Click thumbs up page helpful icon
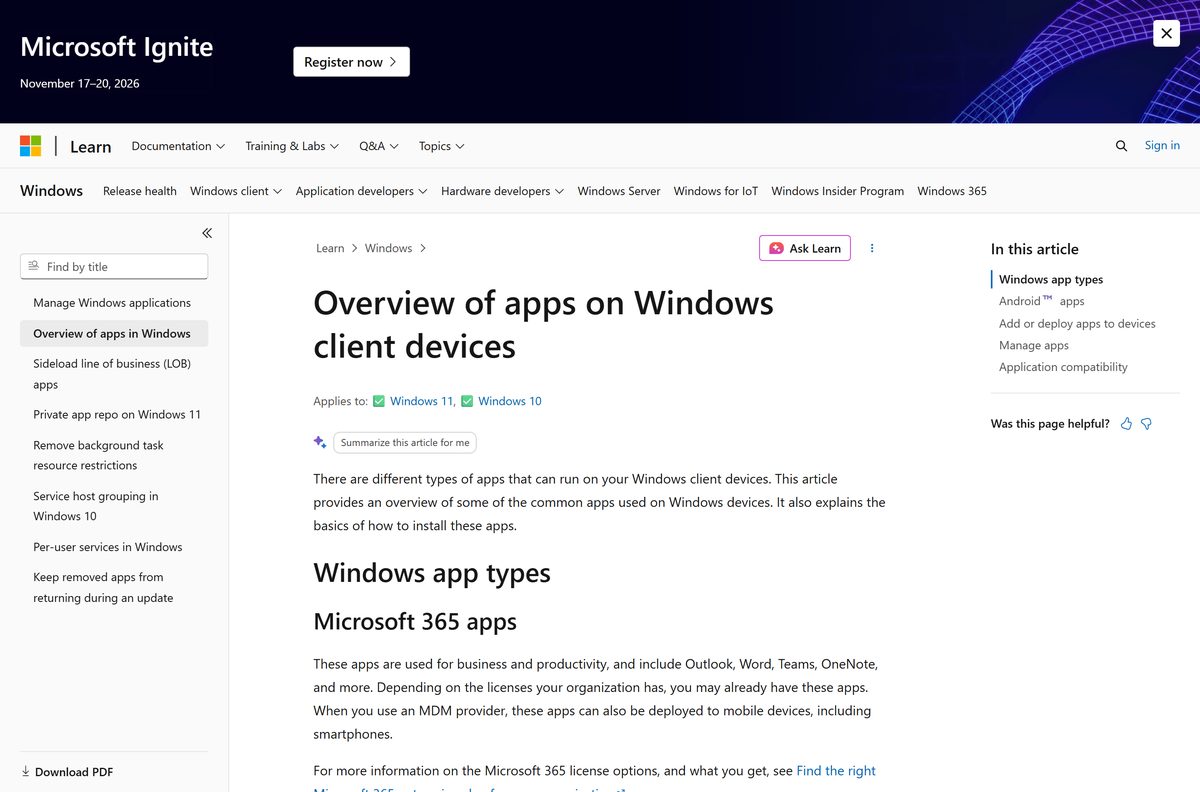Image resolution: width=1200 pixels, height=792 pixels. (x=1126, y=424)
